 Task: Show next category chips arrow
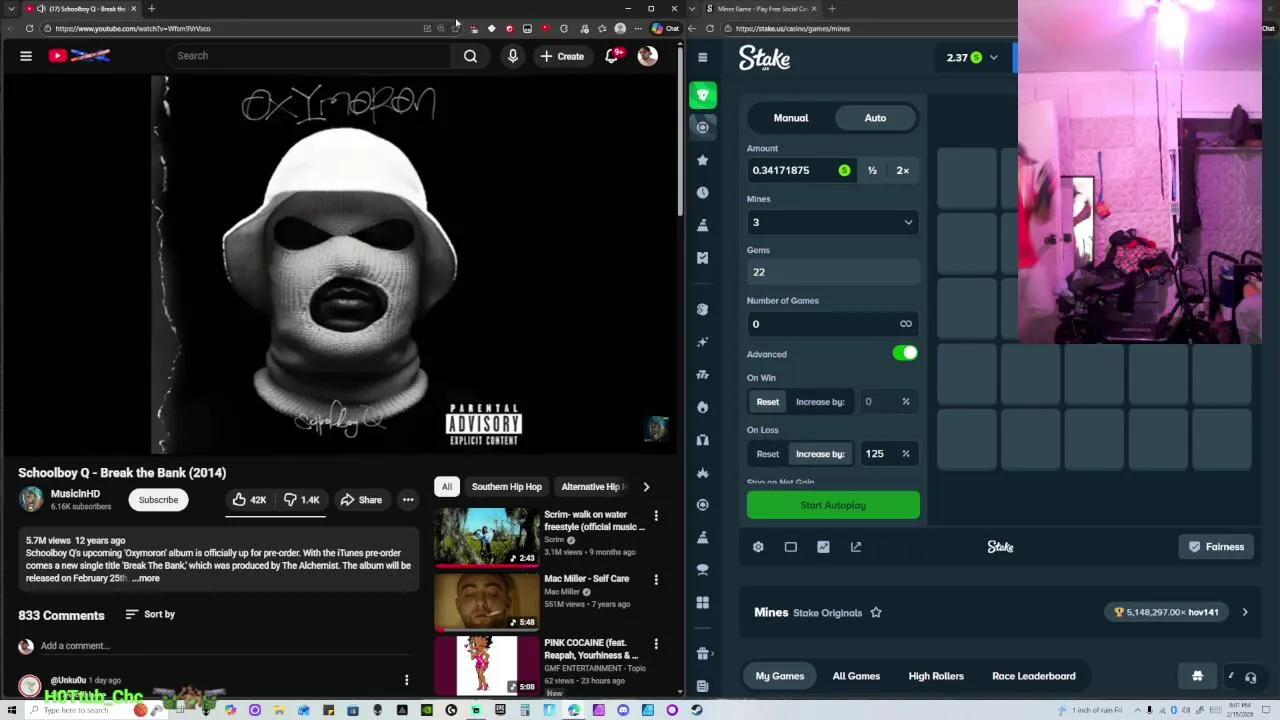[x=646, y=487]
